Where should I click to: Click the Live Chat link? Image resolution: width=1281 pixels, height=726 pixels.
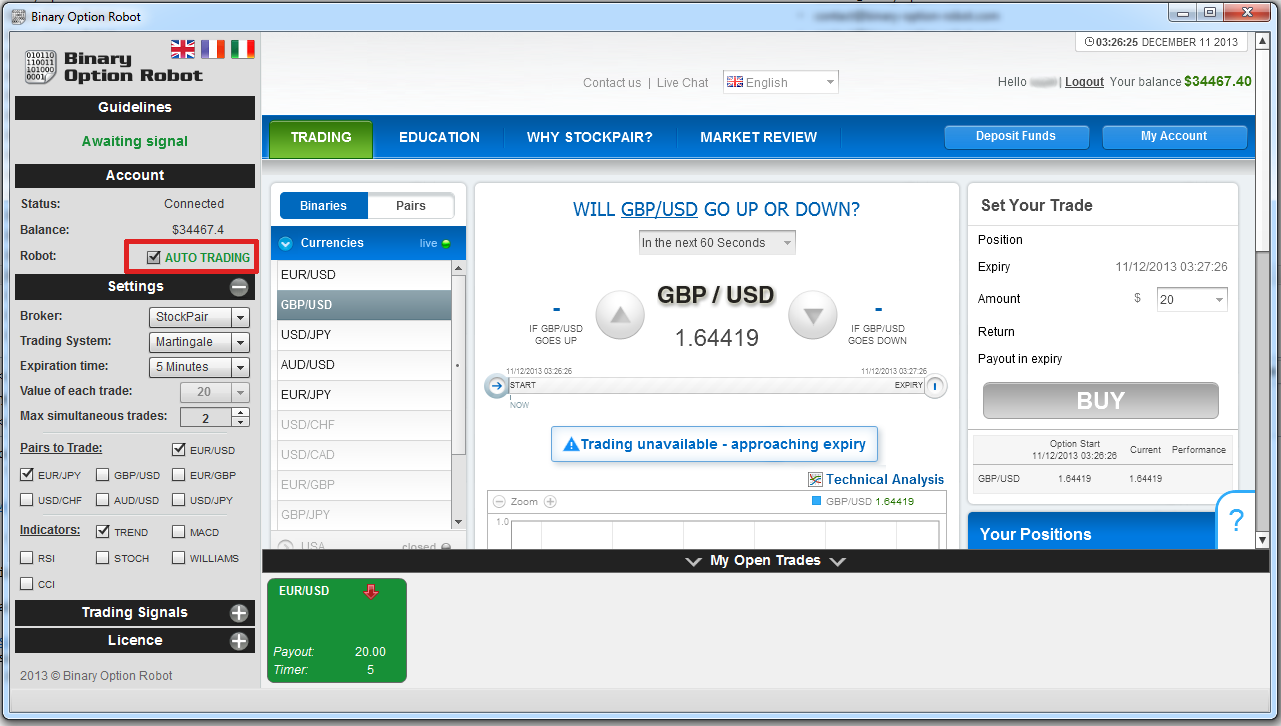pyautogui.click(x=683, y=83)
